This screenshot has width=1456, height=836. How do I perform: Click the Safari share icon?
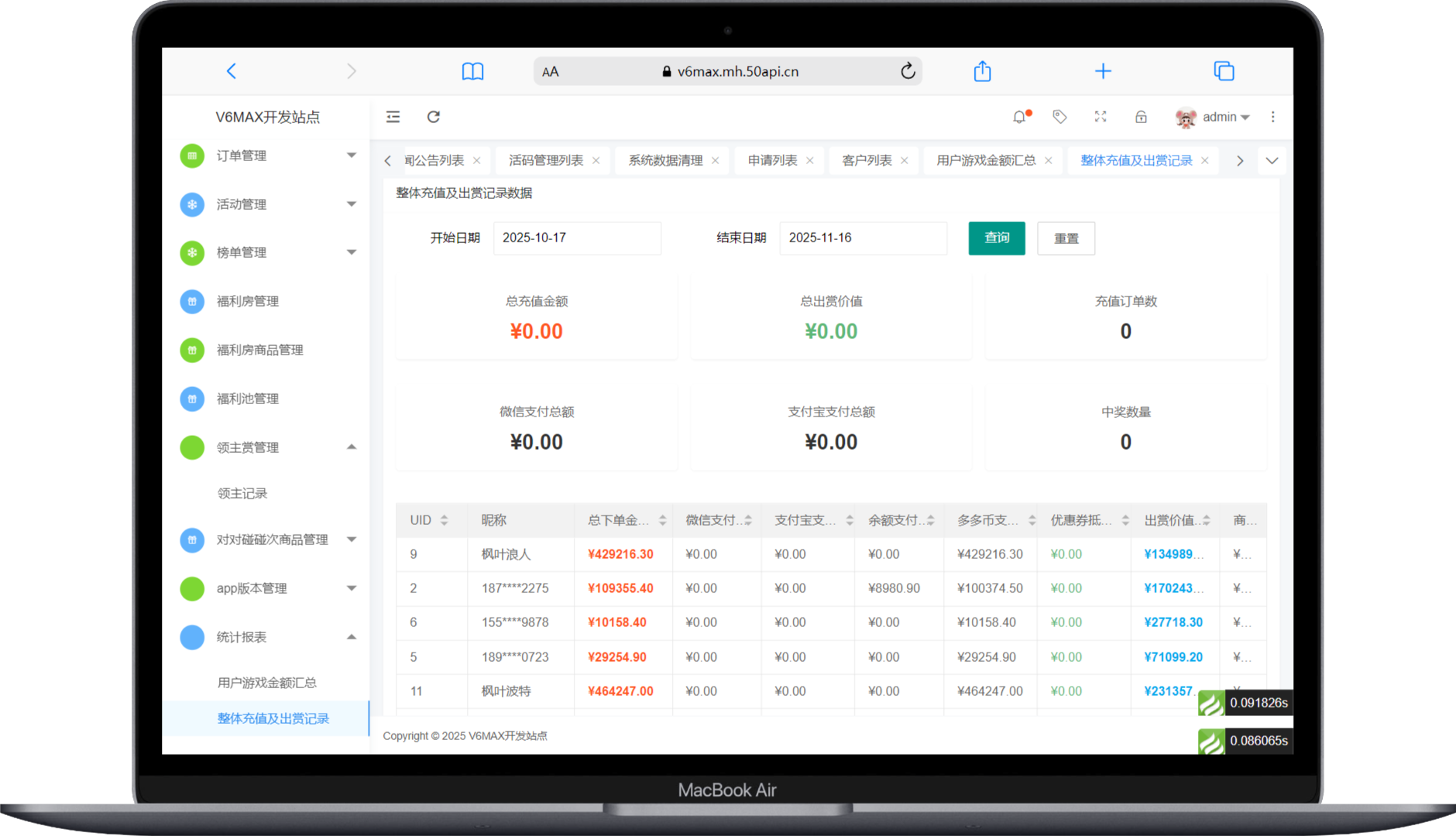click(x=981, y=70)
